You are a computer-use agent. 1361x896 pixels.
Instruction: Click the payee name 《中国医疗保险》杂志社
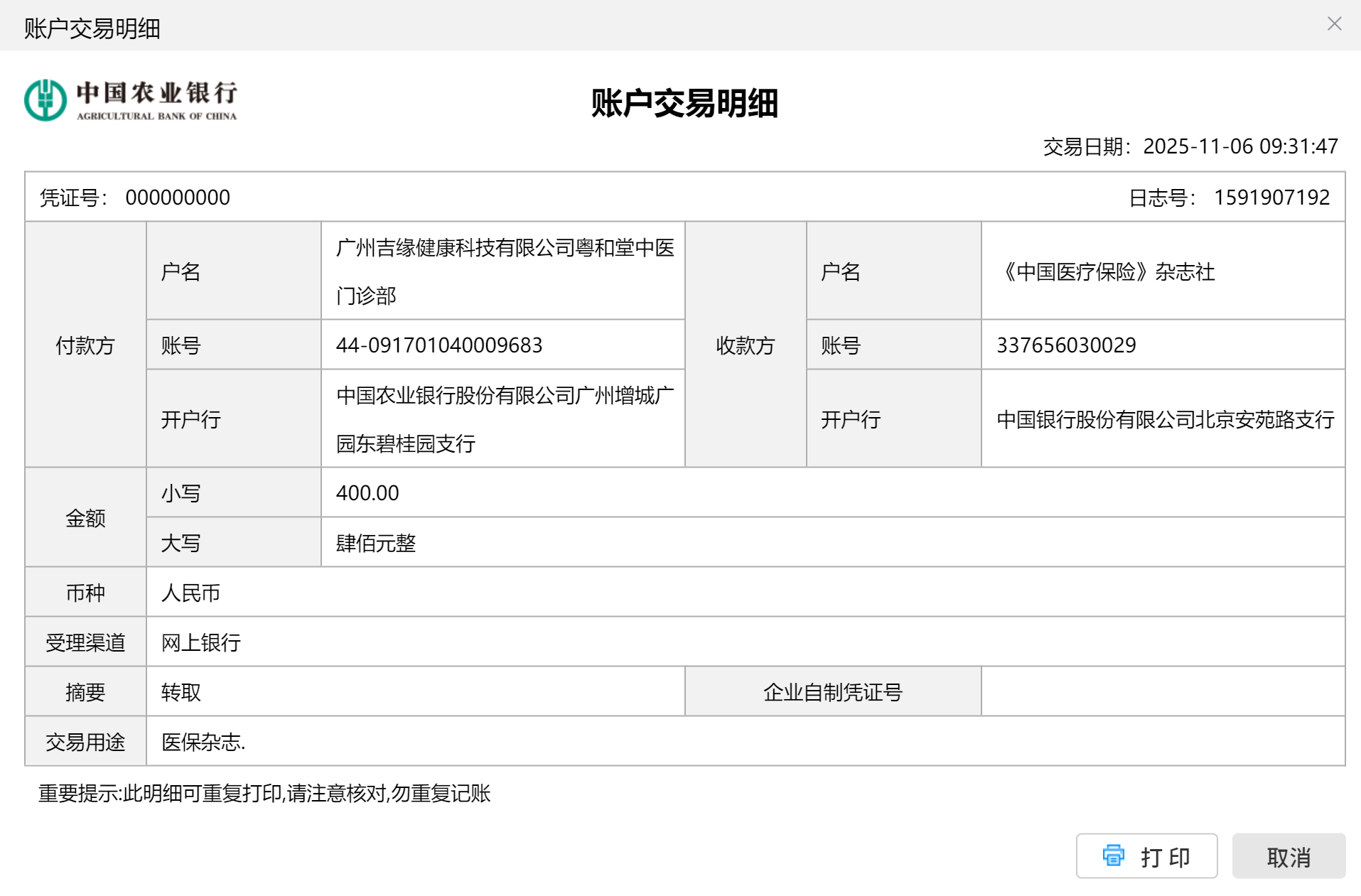[x=1106, y=272]
